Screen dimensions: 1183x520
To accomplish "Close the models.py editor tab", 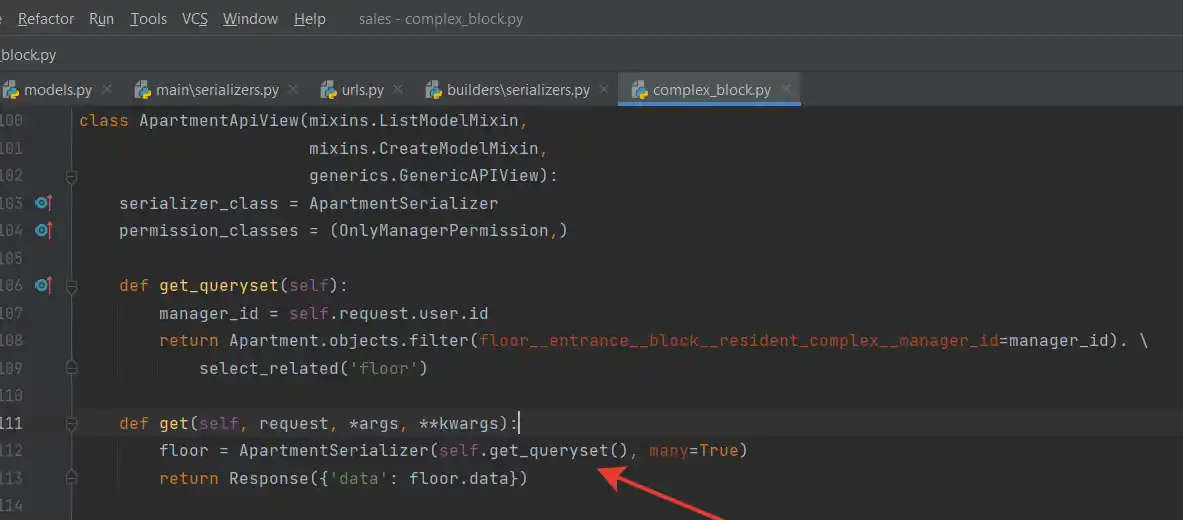I will pyautogui.click(x=107, y=89).
